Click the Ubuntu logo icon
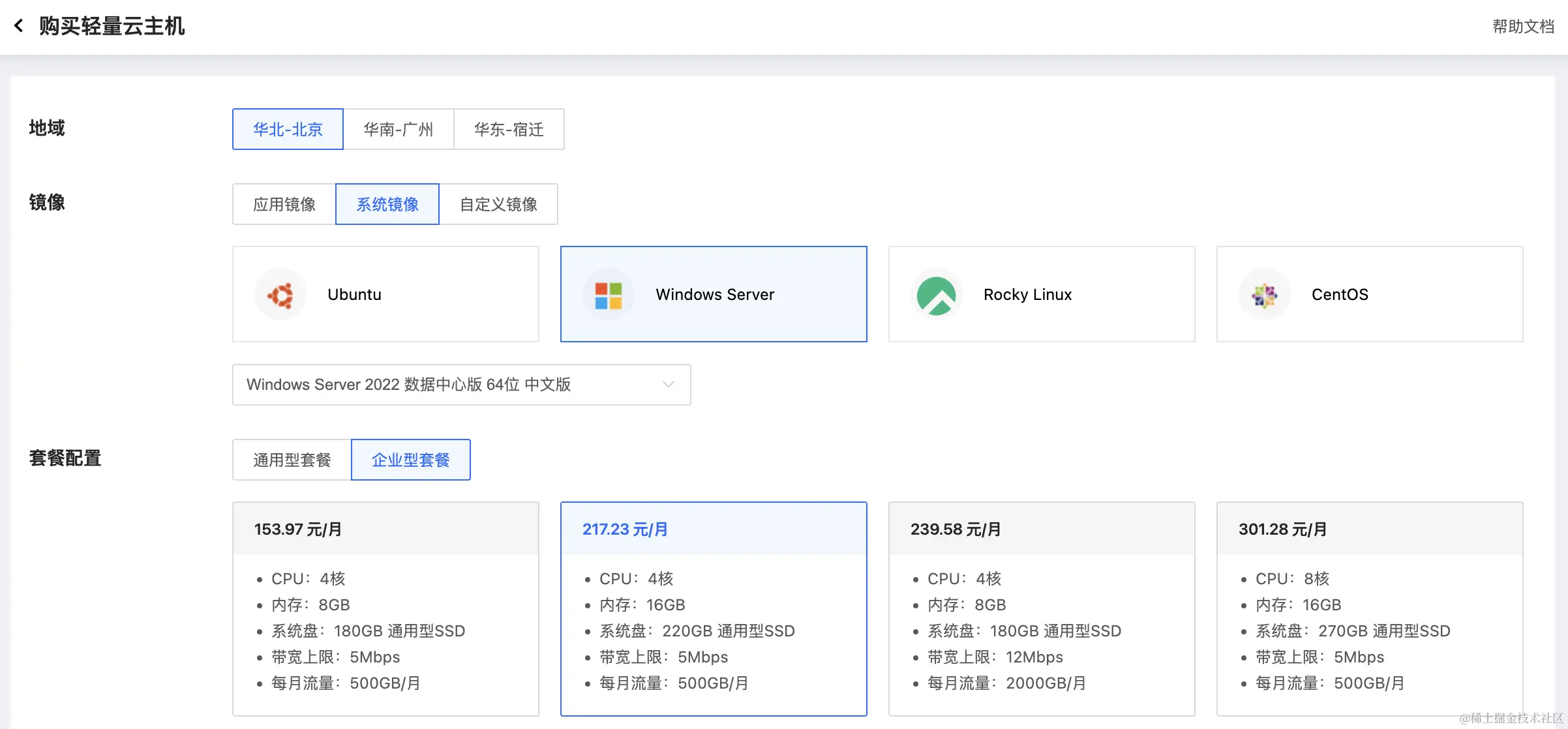The height and width of the screenshot is (729, 1568). coord(280,295)
